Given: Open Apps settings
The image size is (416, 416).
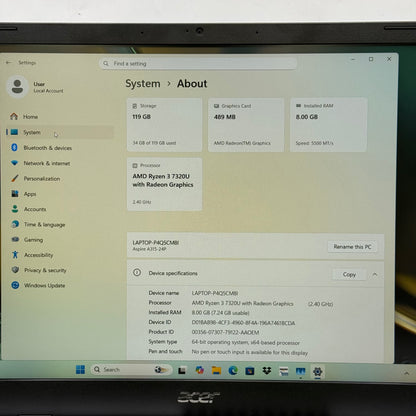Looking at the screenshot, I should (59, 194).
